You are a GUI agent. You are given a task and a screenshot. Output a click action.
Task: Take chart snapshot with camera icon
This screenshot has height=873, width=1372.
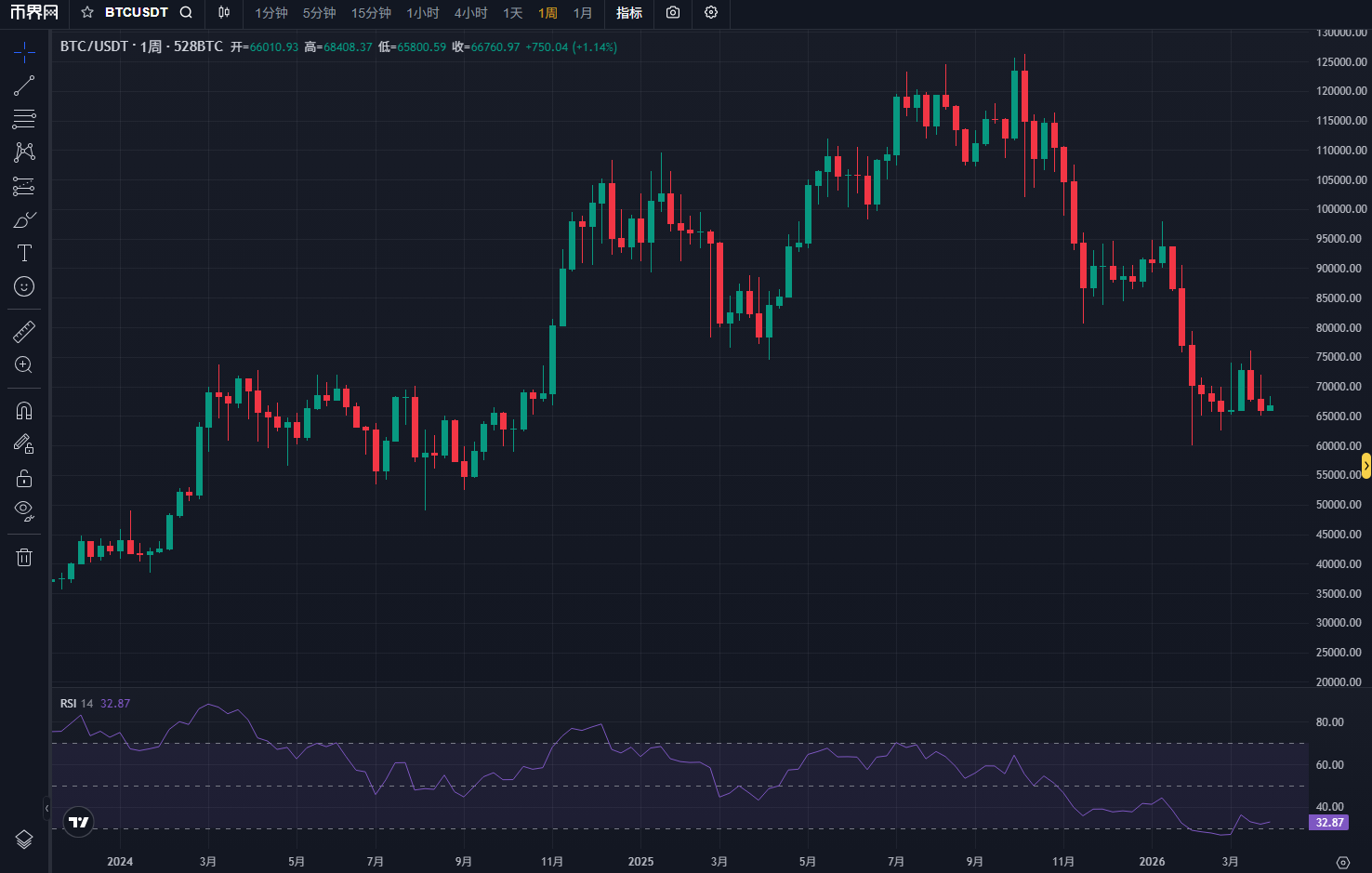673,13
